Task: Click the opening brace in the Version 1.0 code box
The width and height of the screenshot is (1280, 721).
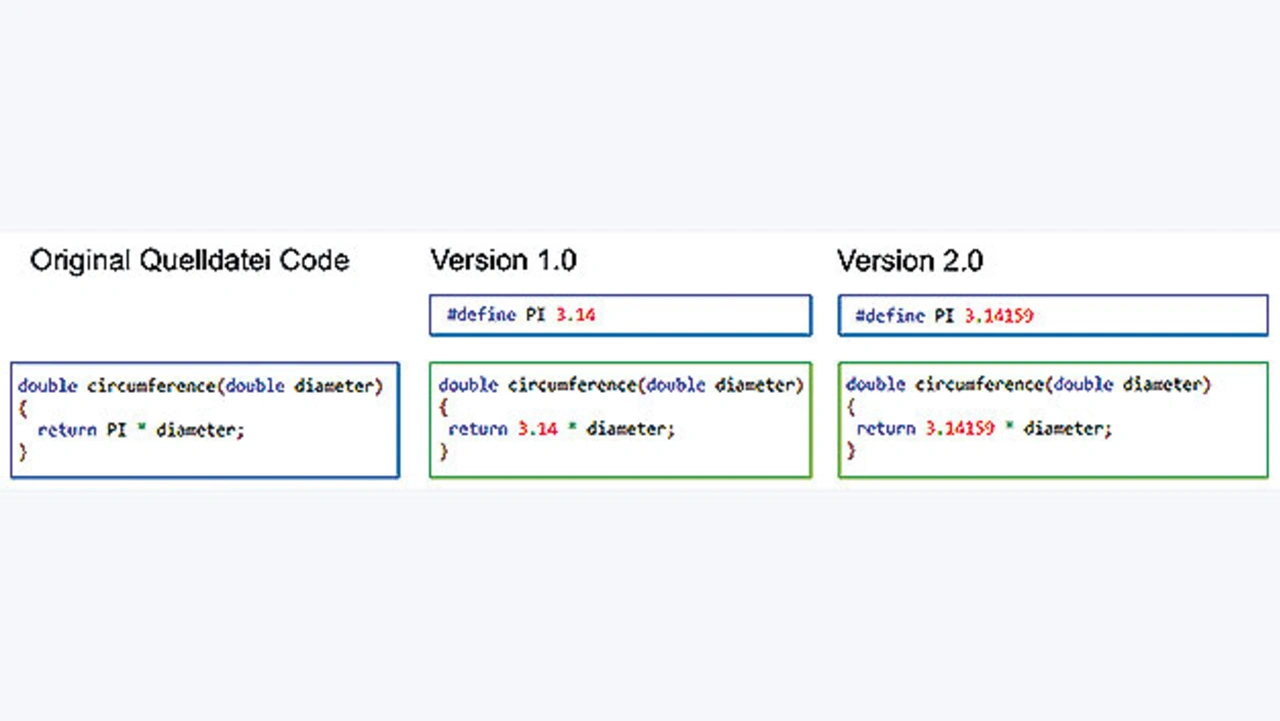Action: point(444,407)
